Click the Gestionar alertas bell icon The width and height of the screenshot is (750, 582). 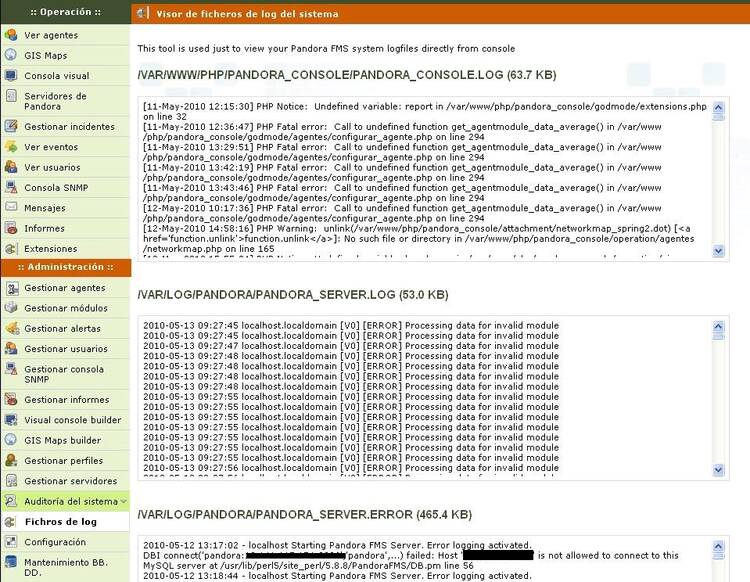11,328
